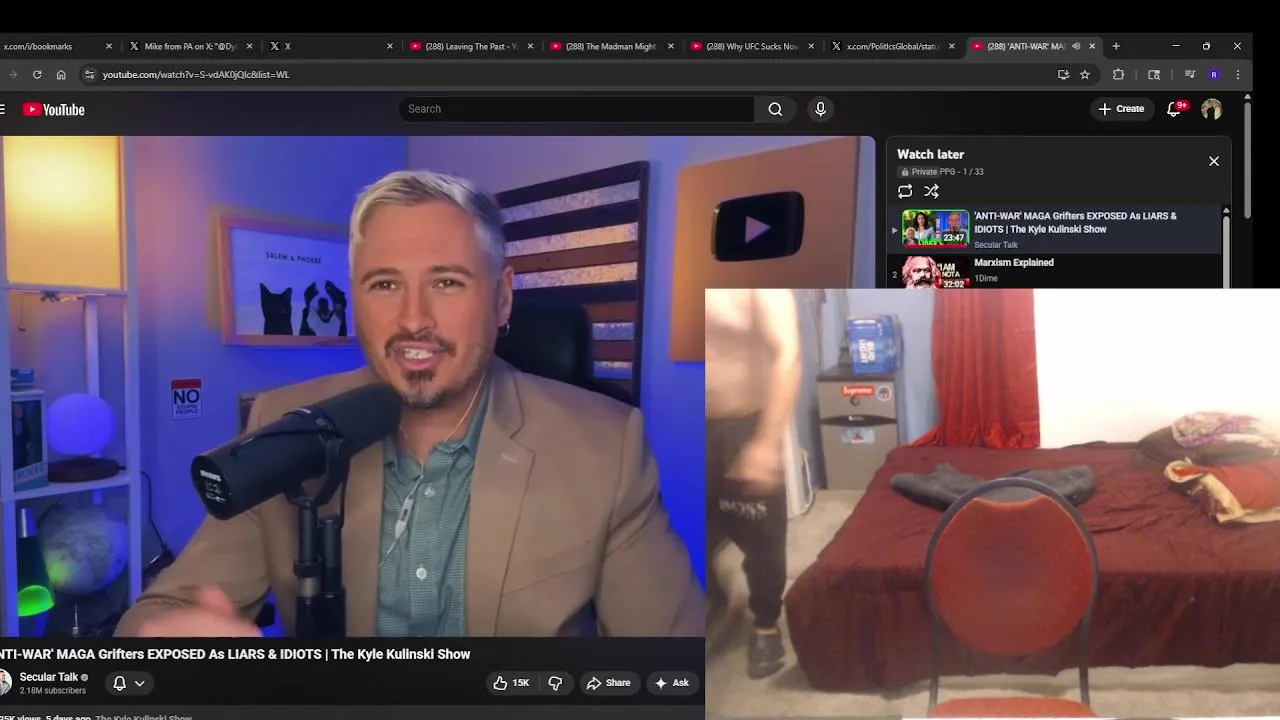Close the active 'ANTI-WAR' MAGA tab

(1092, 46)
